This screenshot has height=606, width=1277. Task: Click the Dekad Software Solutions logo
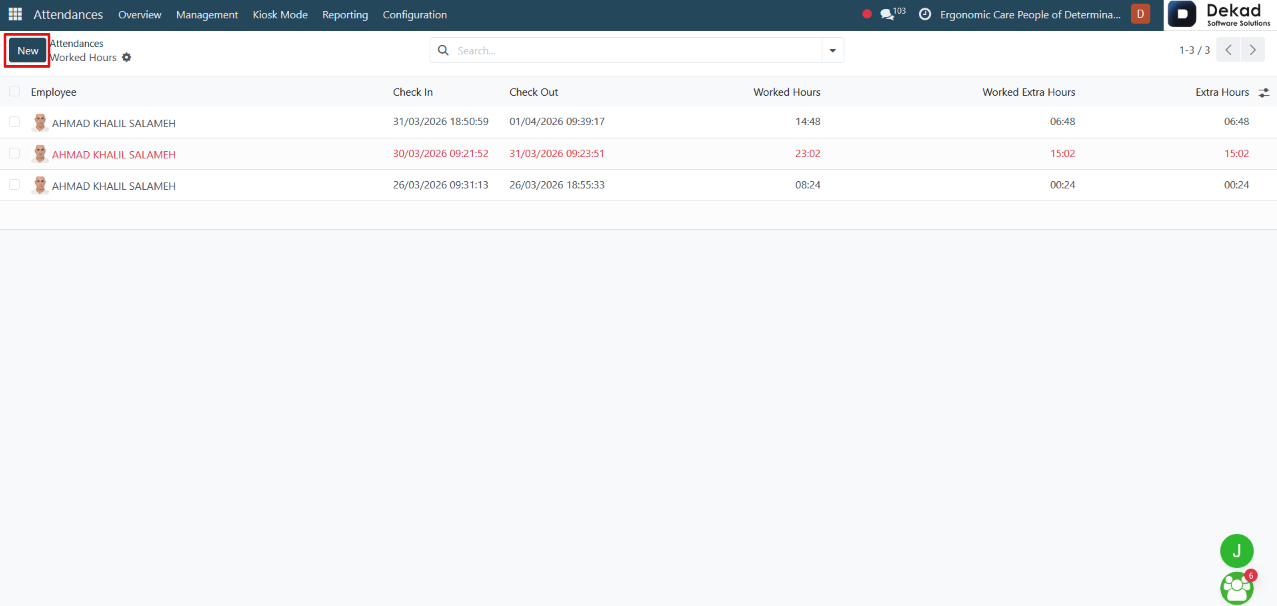coord(1219,14)
